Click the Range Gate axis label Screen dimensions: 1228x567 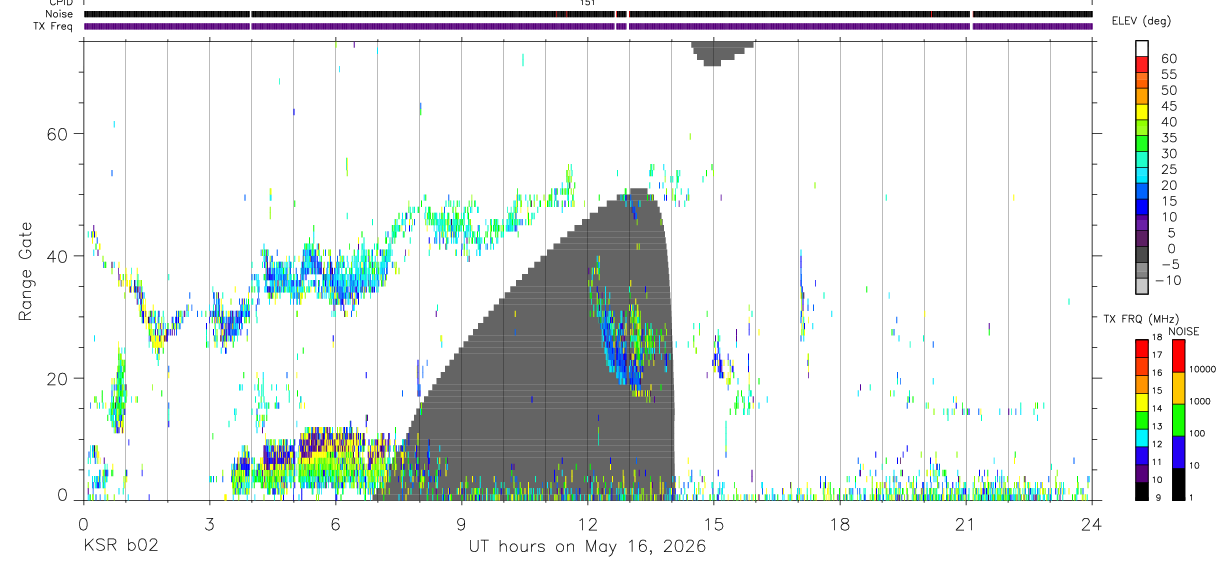click(25, 271)
